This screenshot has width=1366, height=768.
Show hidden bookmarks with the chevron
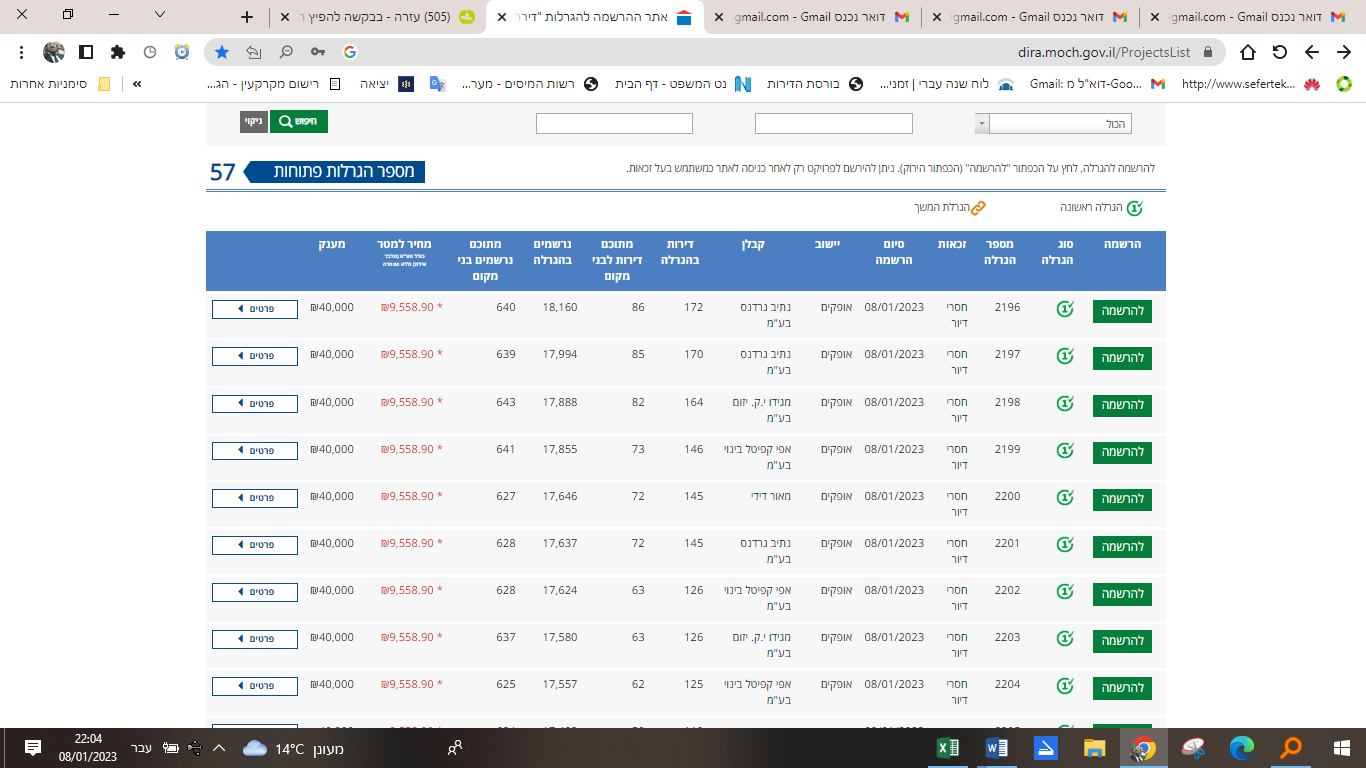(x=137, y=84)
